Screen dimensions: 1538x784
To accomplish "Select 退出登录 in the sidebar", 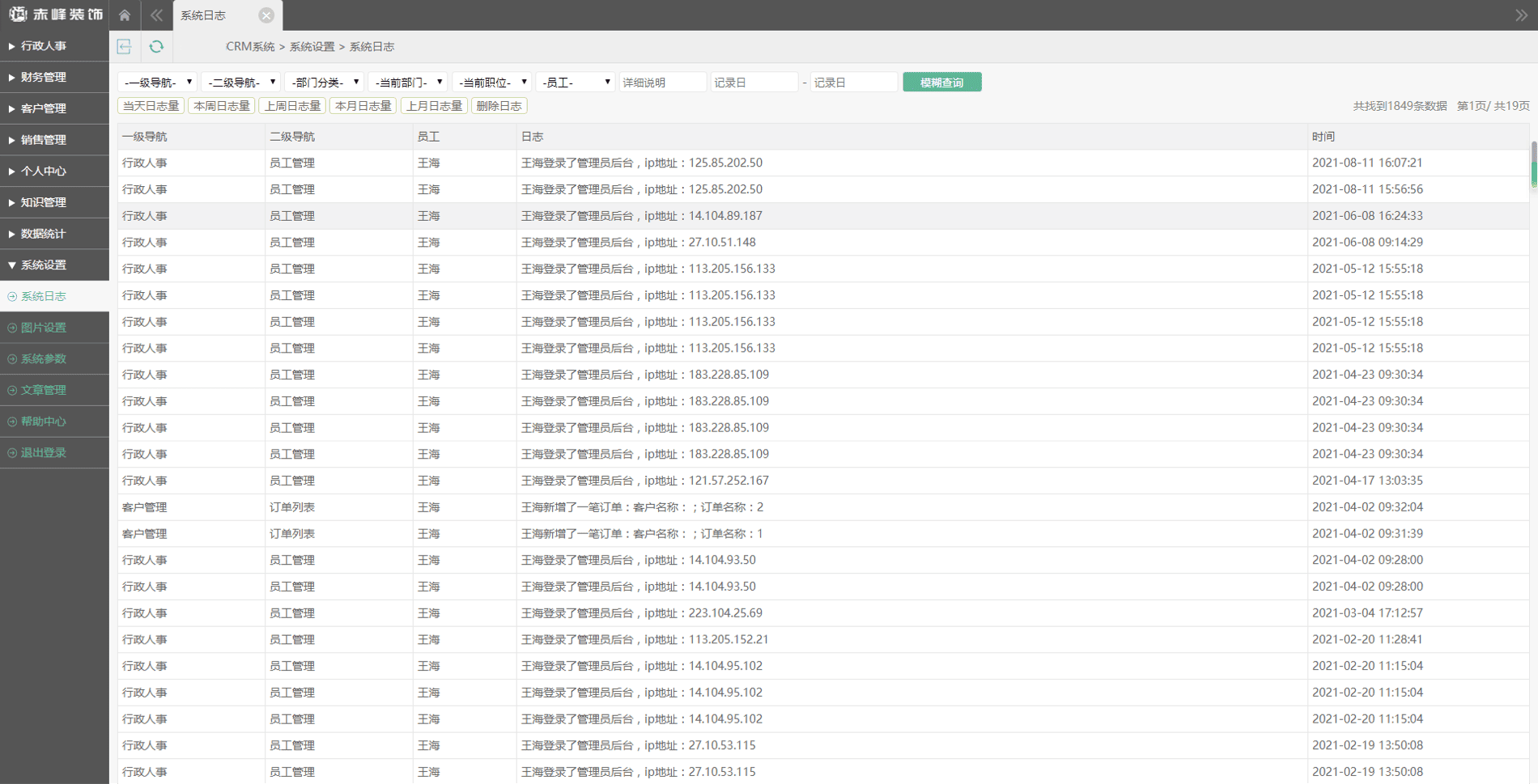I will pos(44,453).
